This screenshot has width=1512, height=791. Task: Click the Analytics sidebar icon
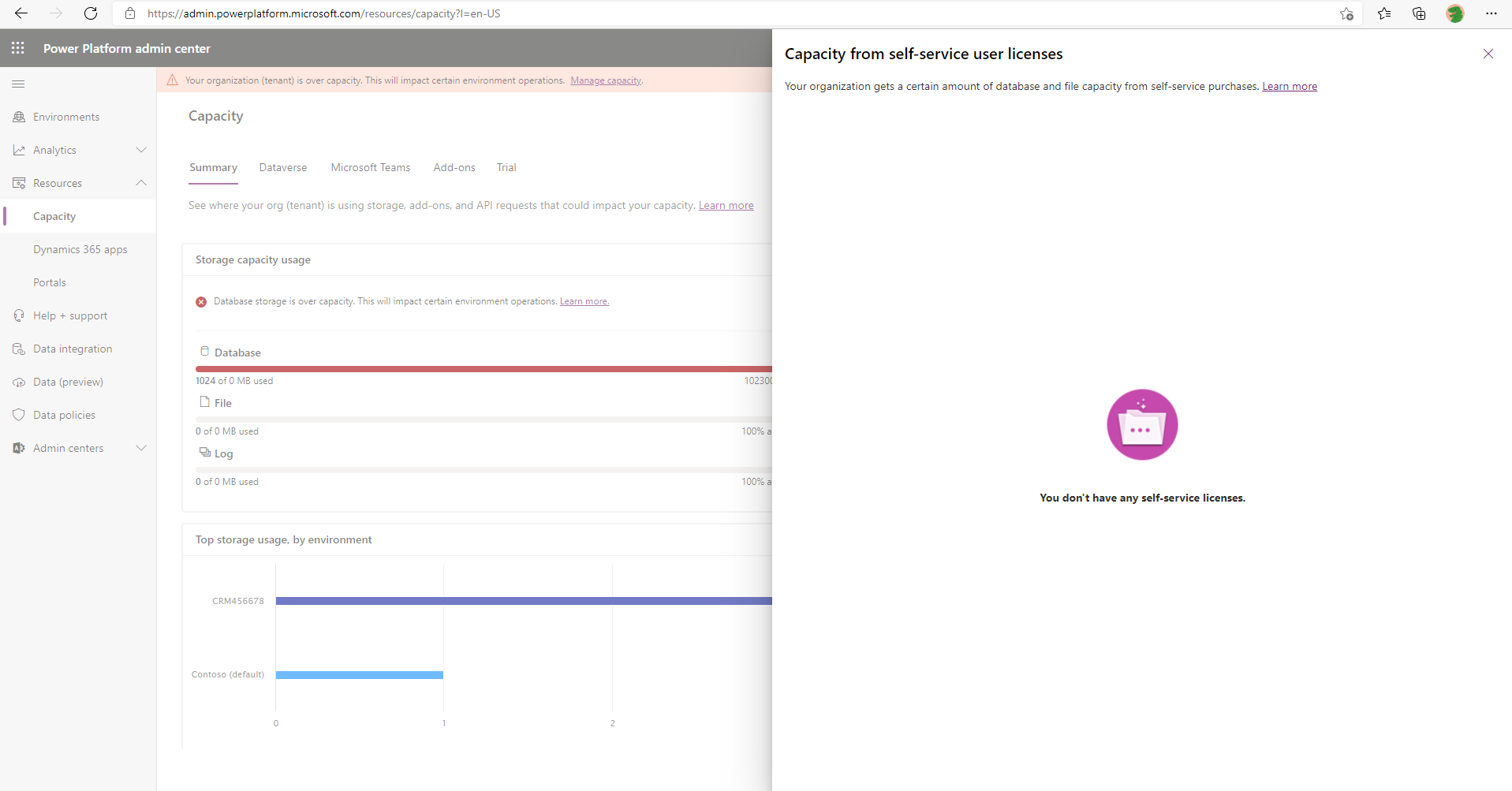point(18,149)
